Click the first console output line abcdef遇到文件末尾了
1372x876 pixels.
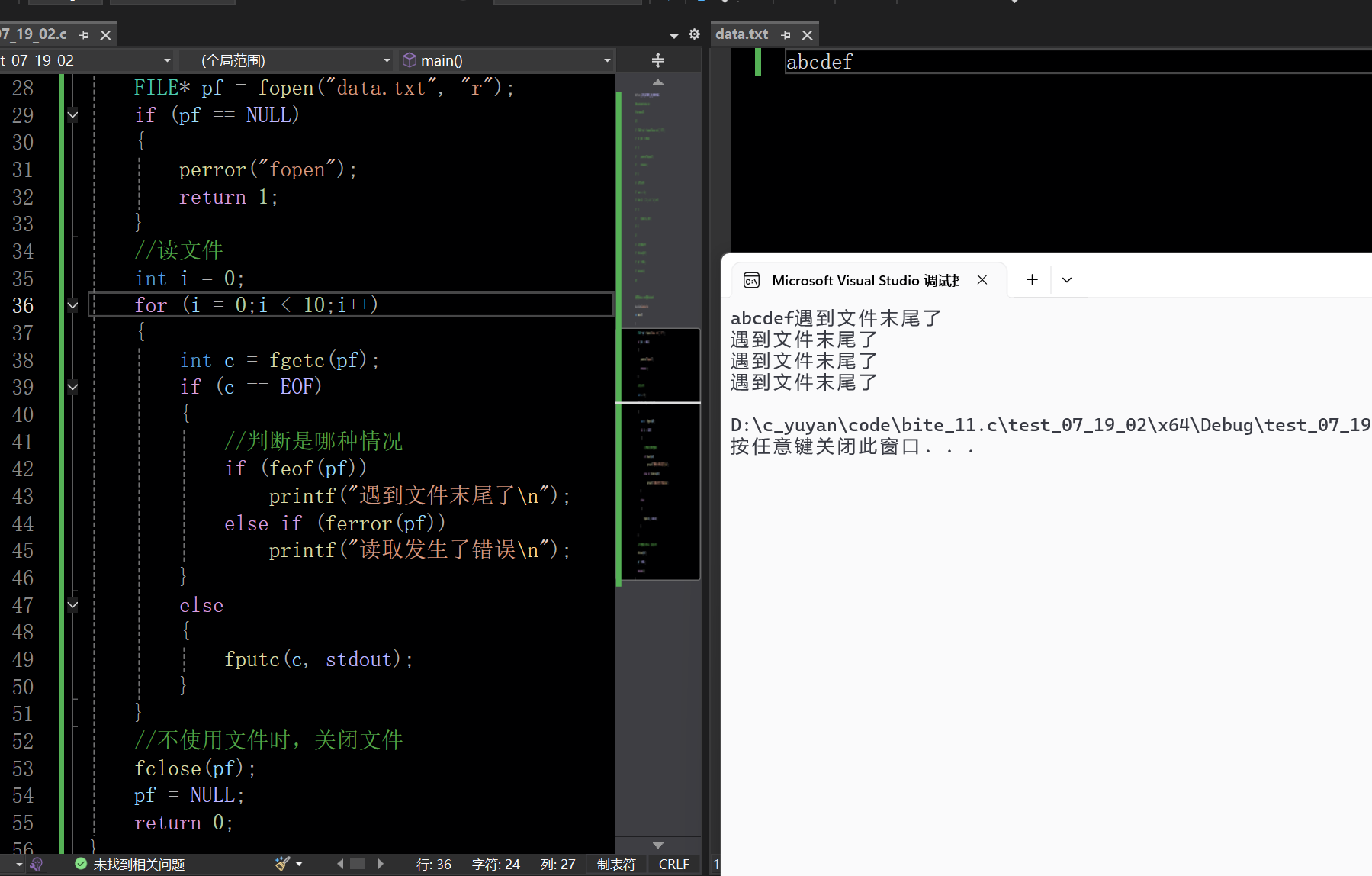(836, 318)
